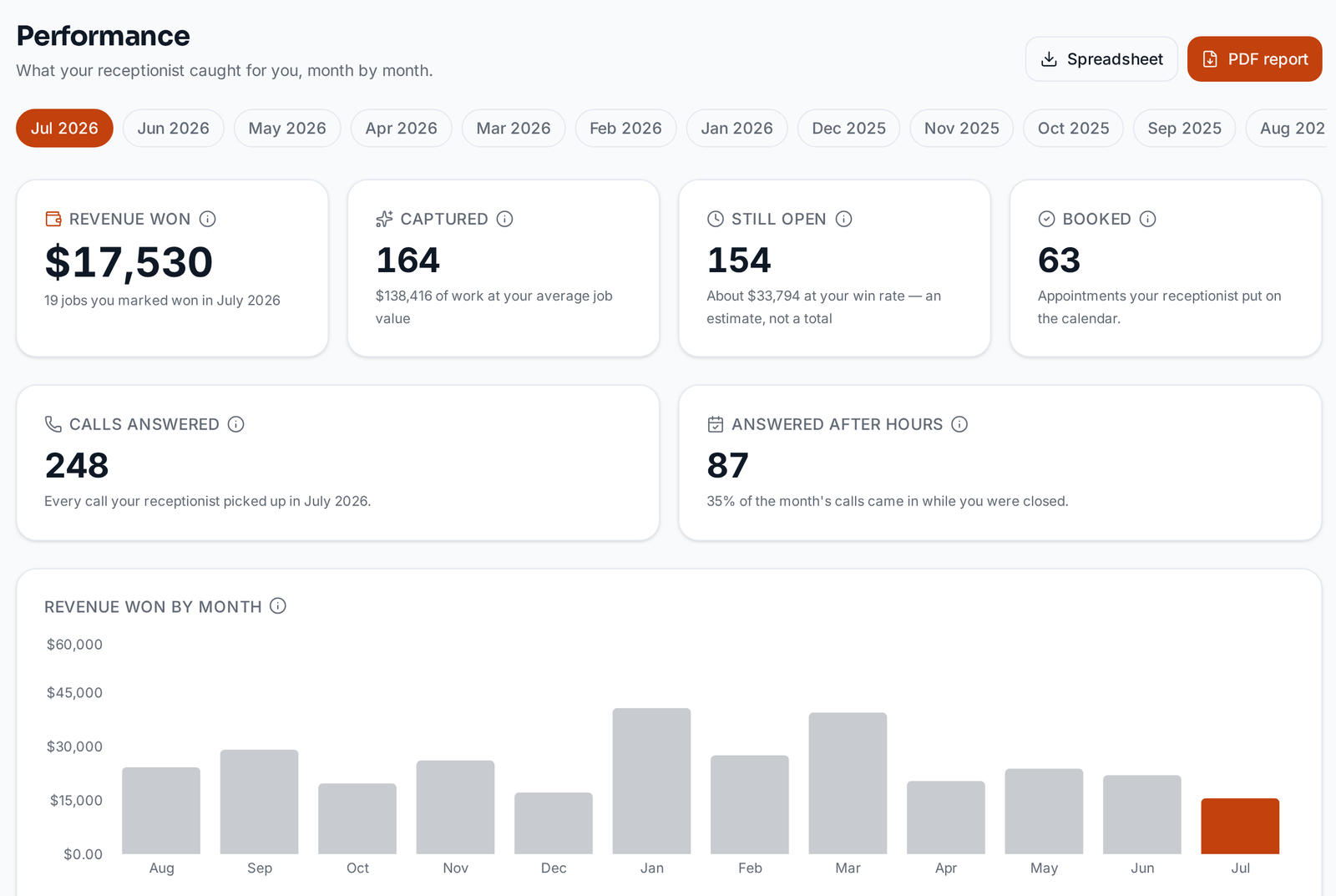Click the 154 still open count

739,261
